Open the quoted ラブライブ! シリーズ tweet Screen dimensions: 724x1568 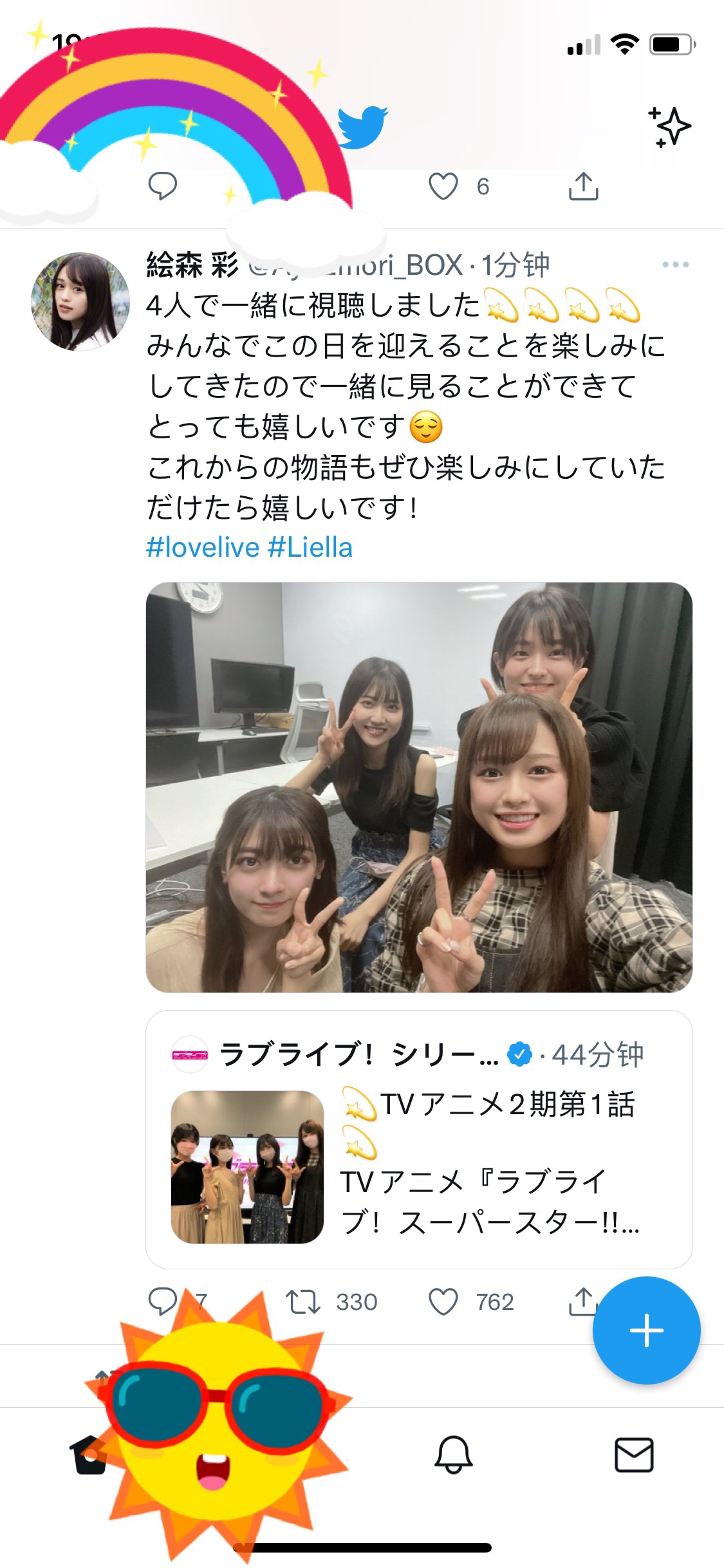pyautogui.click(x=419, y=1139)
